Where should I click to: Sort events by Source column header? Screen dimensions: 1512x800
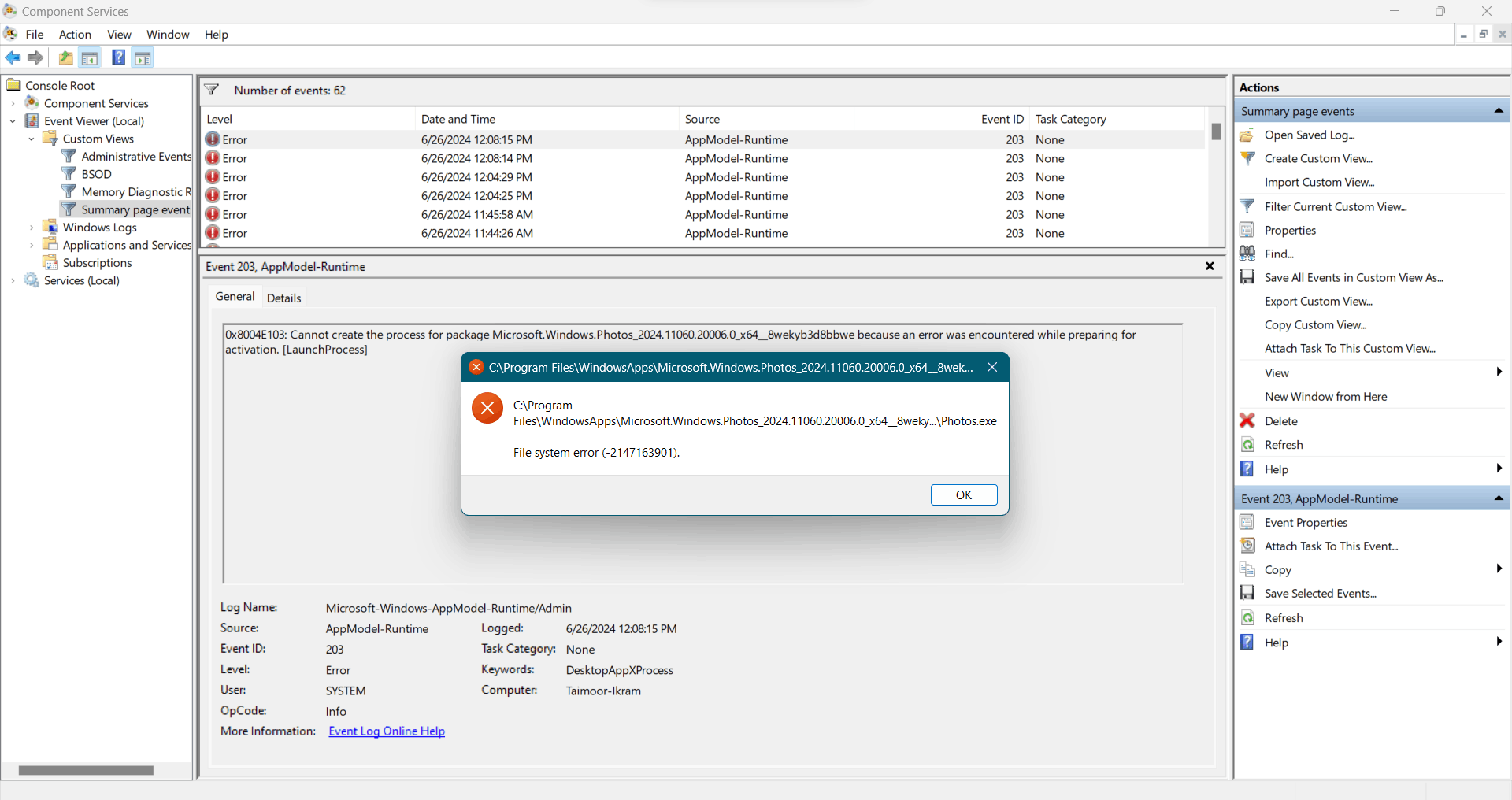[x=766, y=119]
